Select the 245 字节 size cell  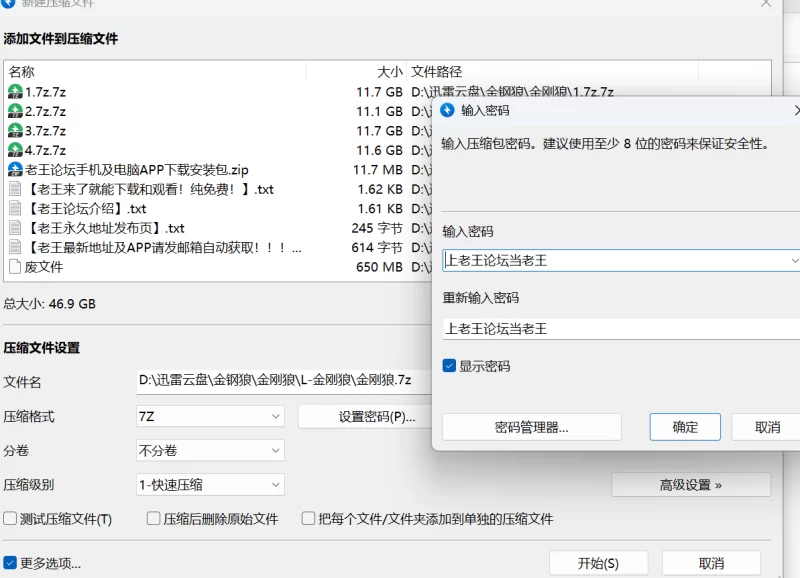(x=377, y=228)
